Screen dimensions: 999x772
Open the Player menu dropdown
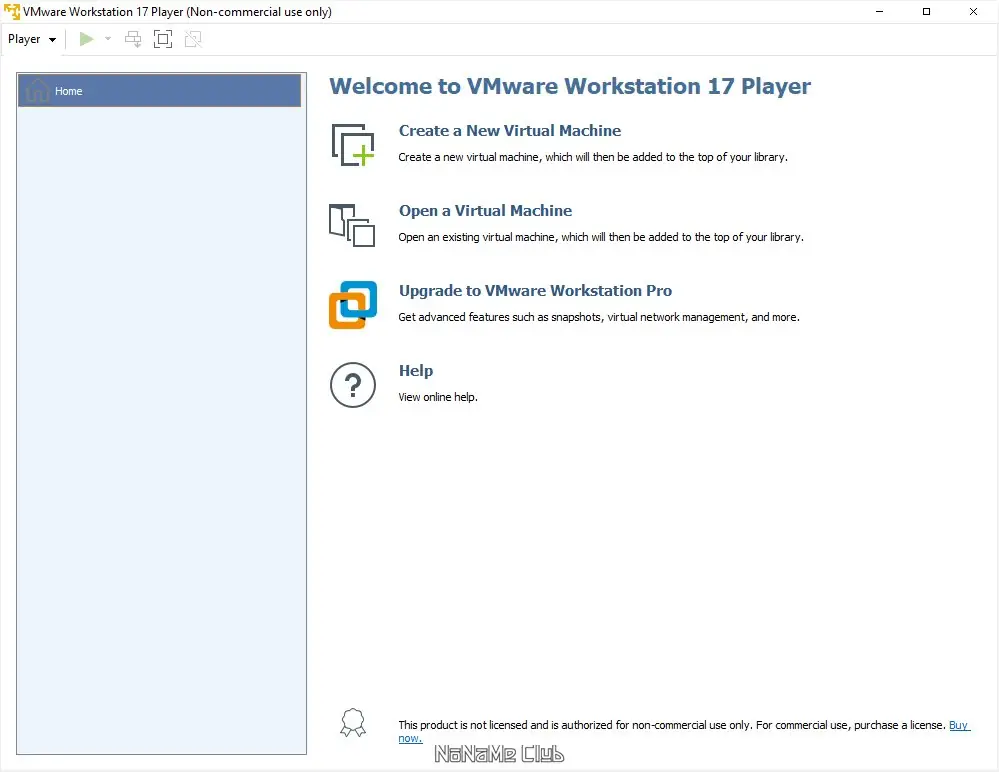pos(32,39)
